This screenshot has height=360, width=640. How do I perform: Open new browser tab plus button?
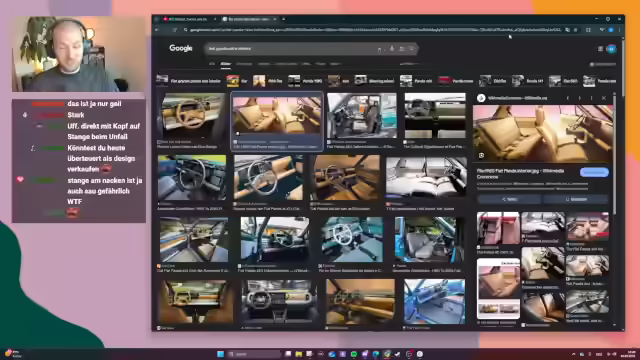point(283,19)
